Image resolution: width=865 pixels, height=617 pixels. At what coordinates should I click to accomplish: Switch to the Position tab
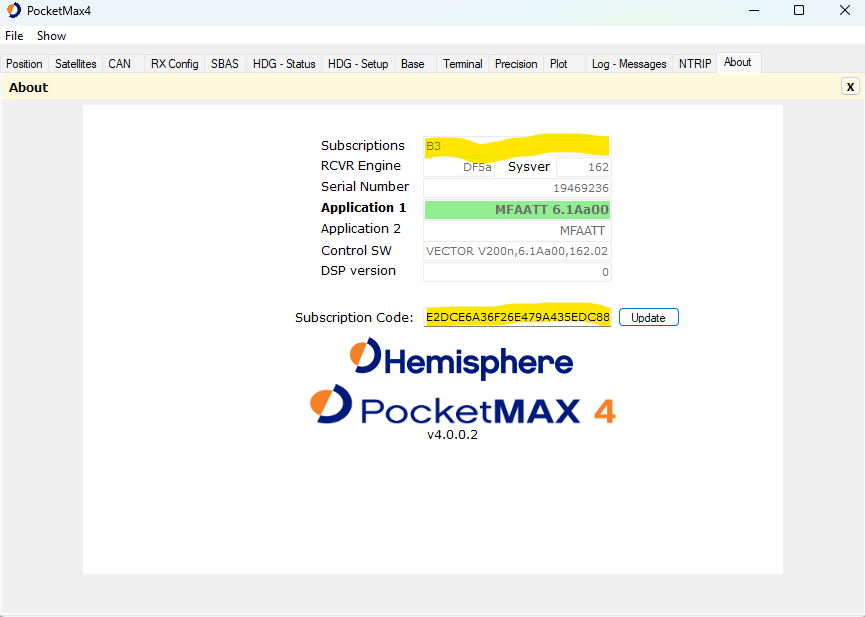coord(25,64)
